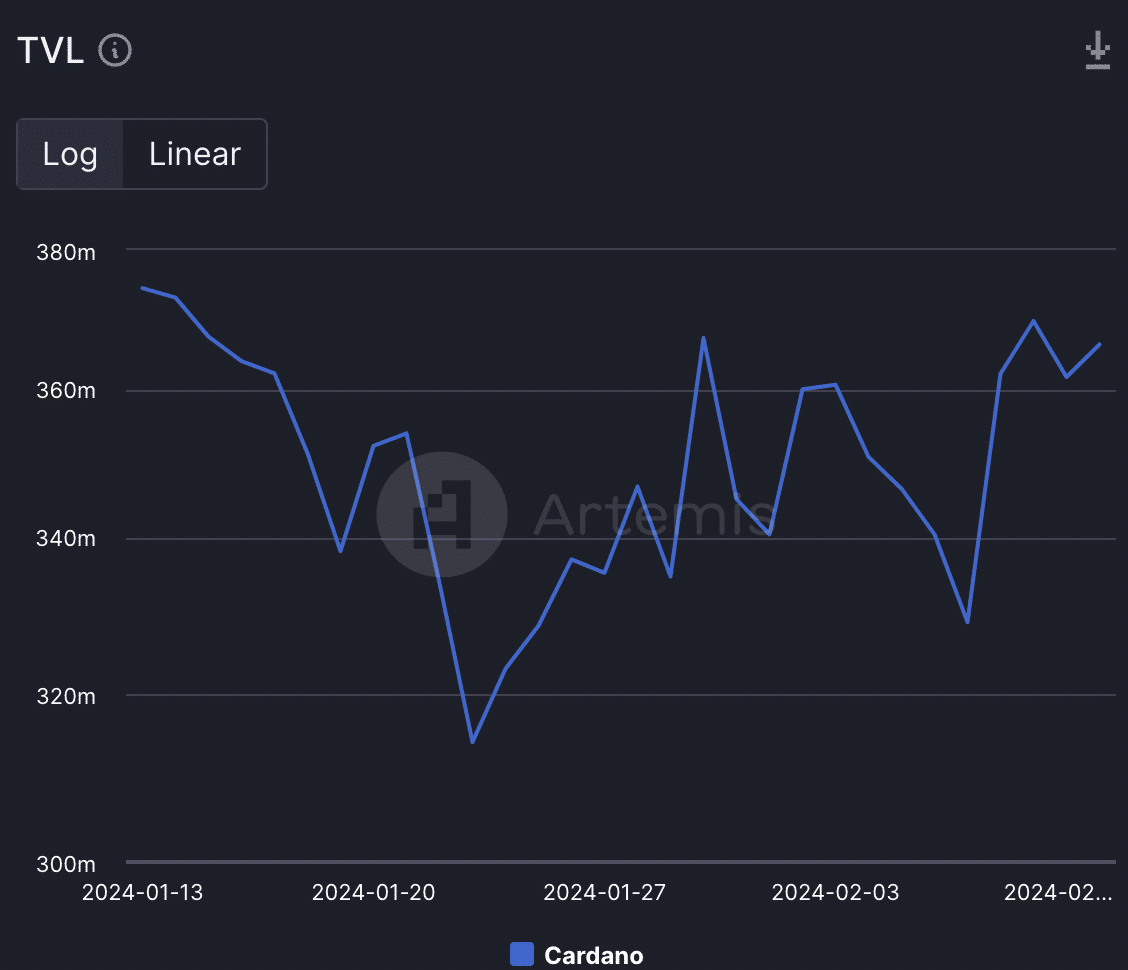
Task: Click the 2024-01-13 date label
Action: pyautogui.click(x=142, y=892)
